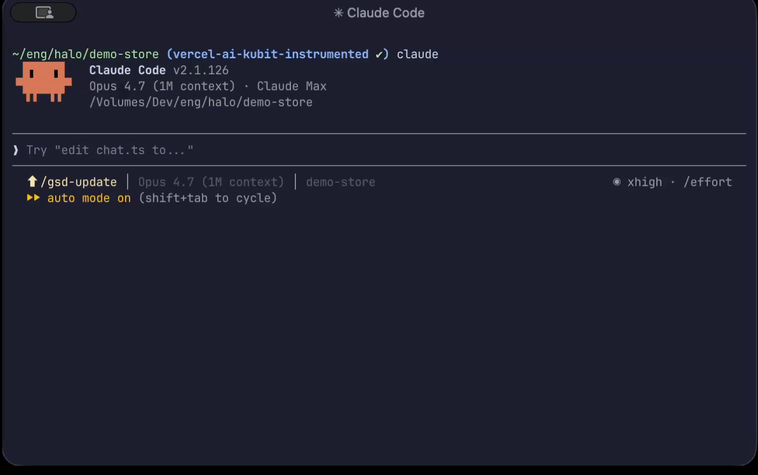Click the Opus 4.7 model line in the banner
The height and width of the screenshot is (475, 758).
(162, 86)
